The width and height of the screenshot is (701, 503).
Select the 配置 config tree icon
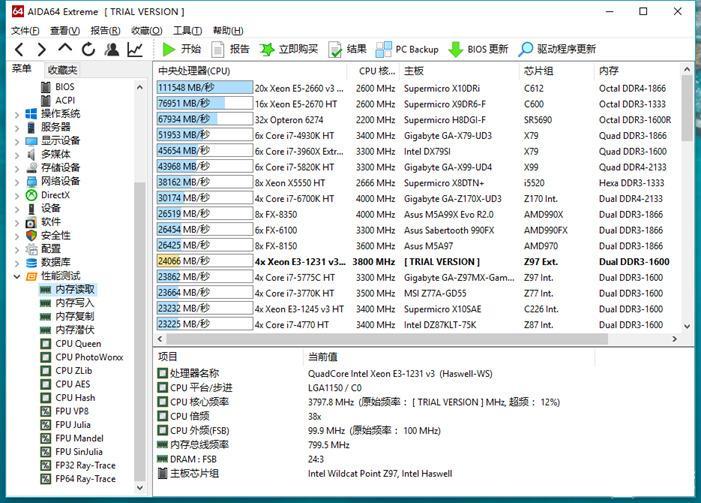pos(31,249)
